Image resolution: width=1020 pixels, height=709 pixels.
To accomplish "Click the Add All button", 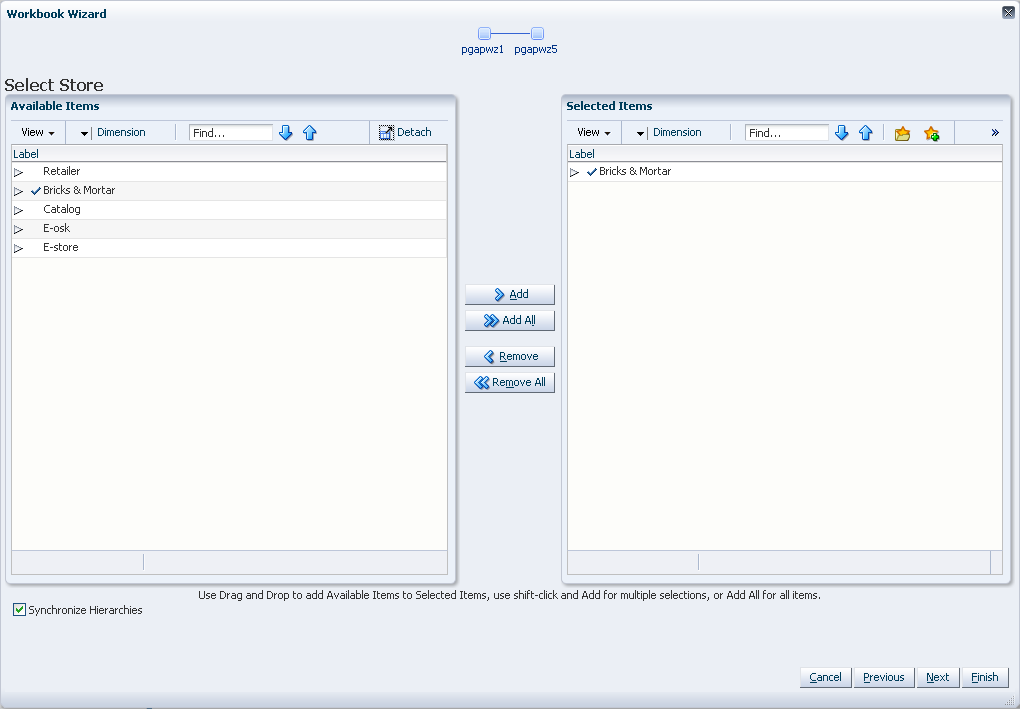I will [510, 320].
